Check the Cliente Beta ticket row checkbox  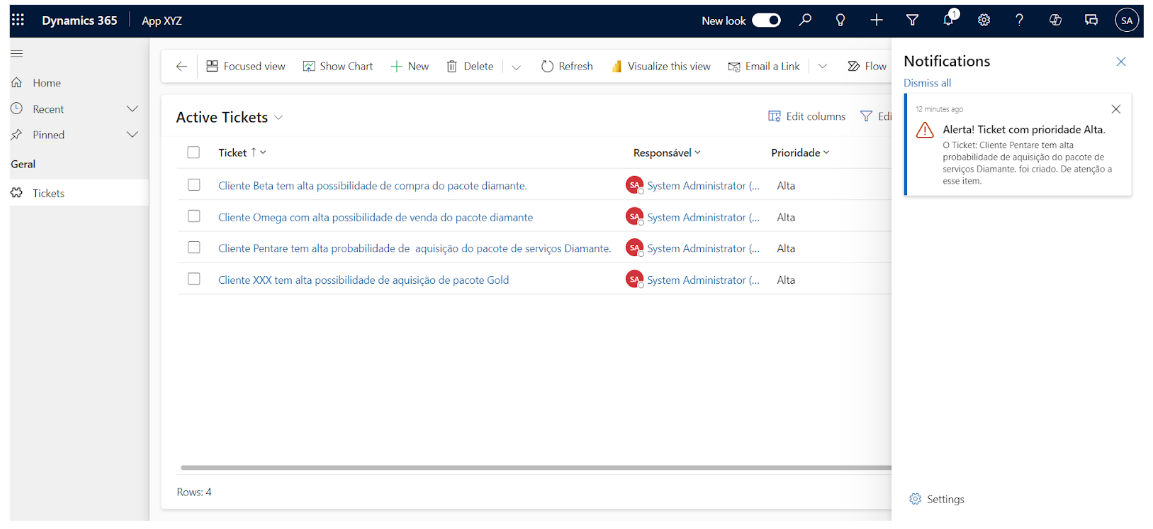click(194, 185)
